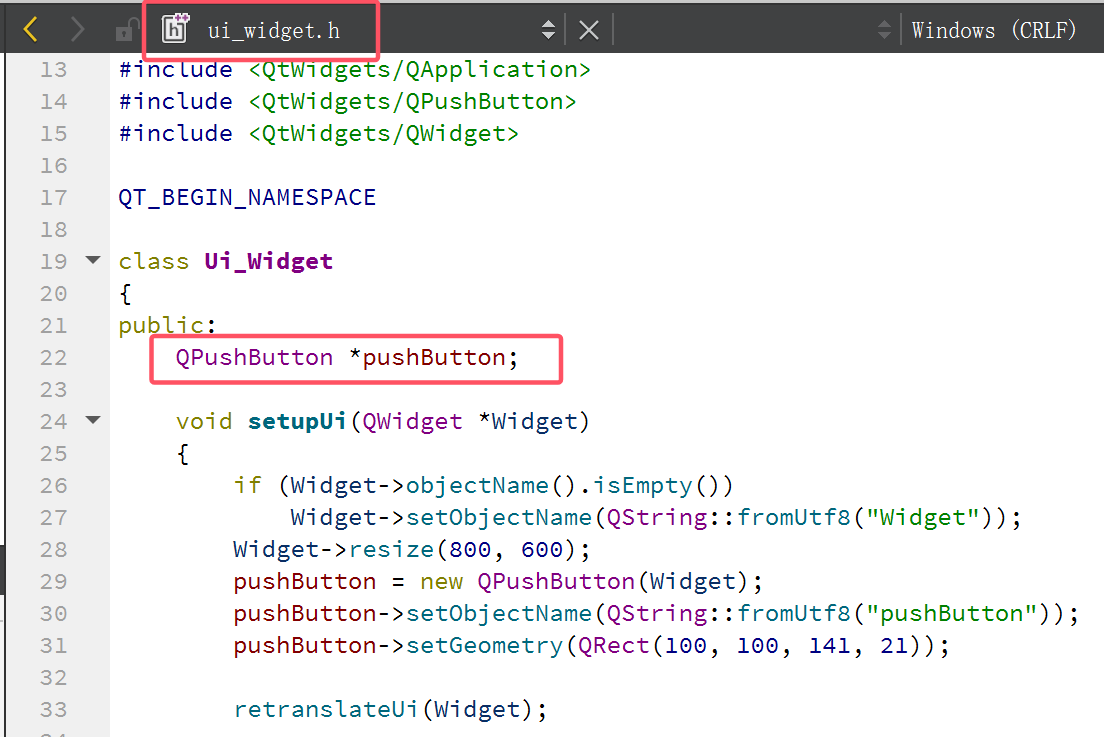Go forward with the grey right arrow
Image resolution: width=1104 pixels, height=737 pixels.
point(77,30)
